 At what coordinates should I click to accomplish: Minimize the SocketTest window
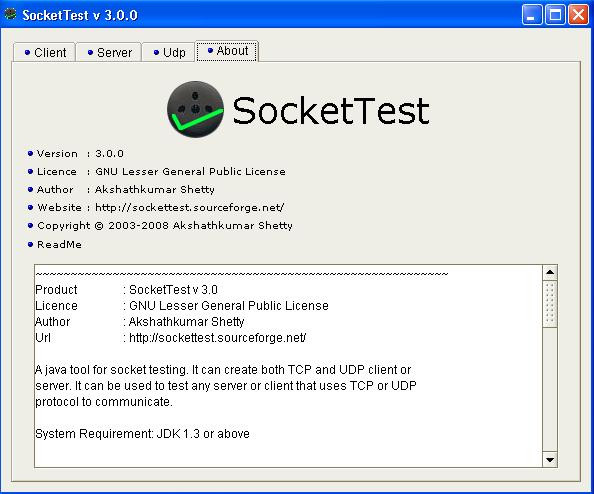point(531,15)
